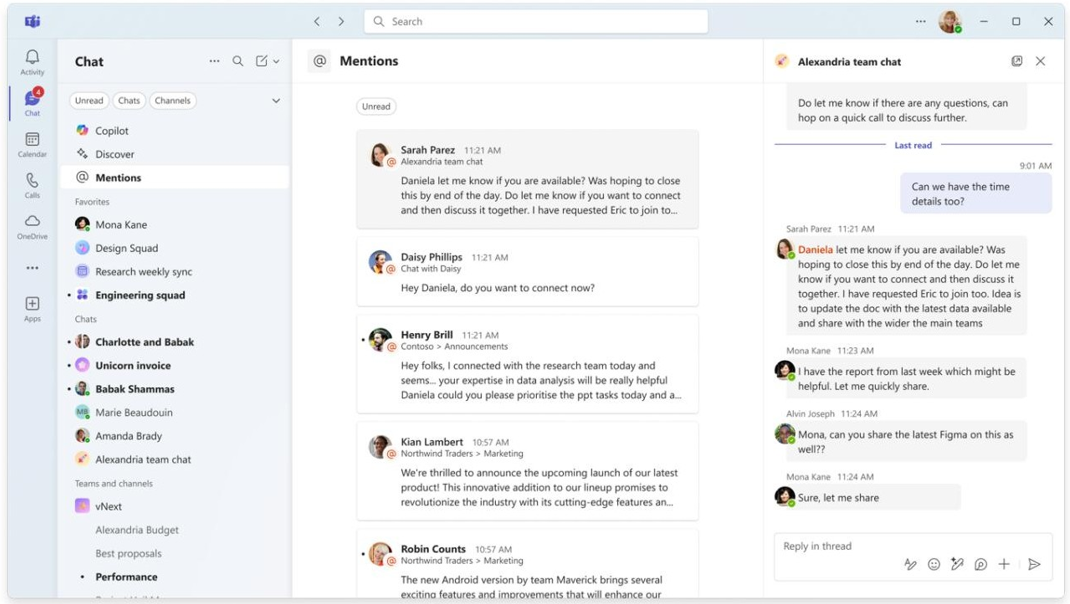Expand the chat filter chevron
Image resolution: width=1070 pixels, height=604 pixels.
276,101
